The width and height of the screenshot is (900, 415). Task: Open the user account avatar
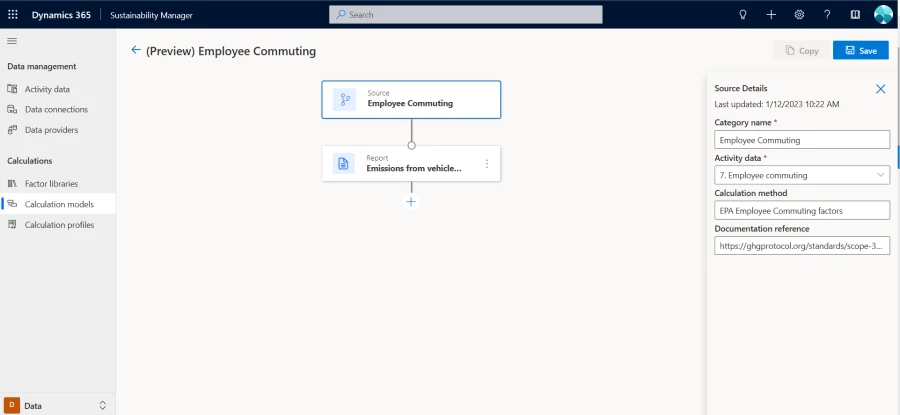[883, 15]
